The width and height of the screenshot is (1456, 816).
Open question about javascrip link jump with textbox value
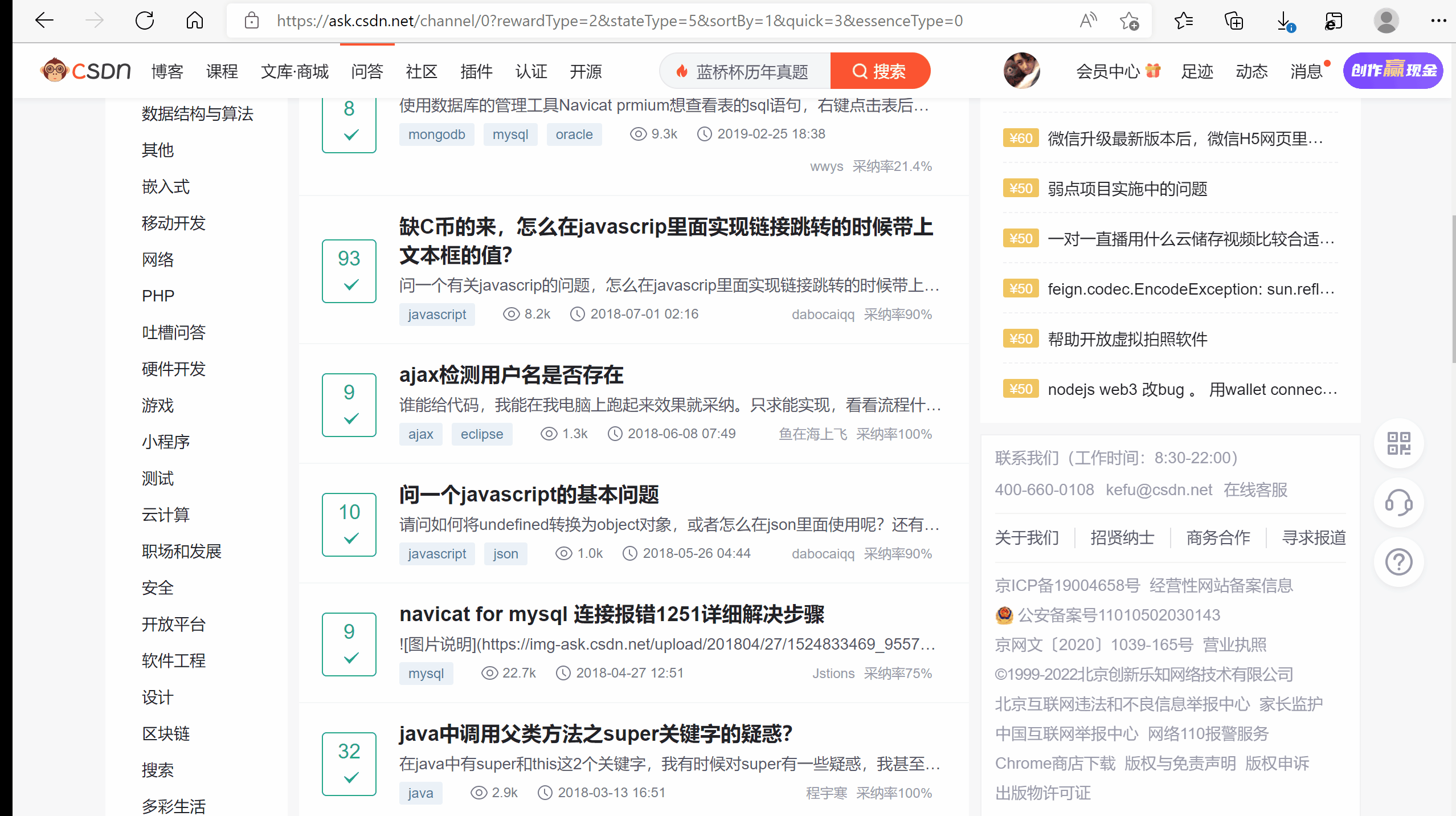pyautogui.click(x=666, y=240)
